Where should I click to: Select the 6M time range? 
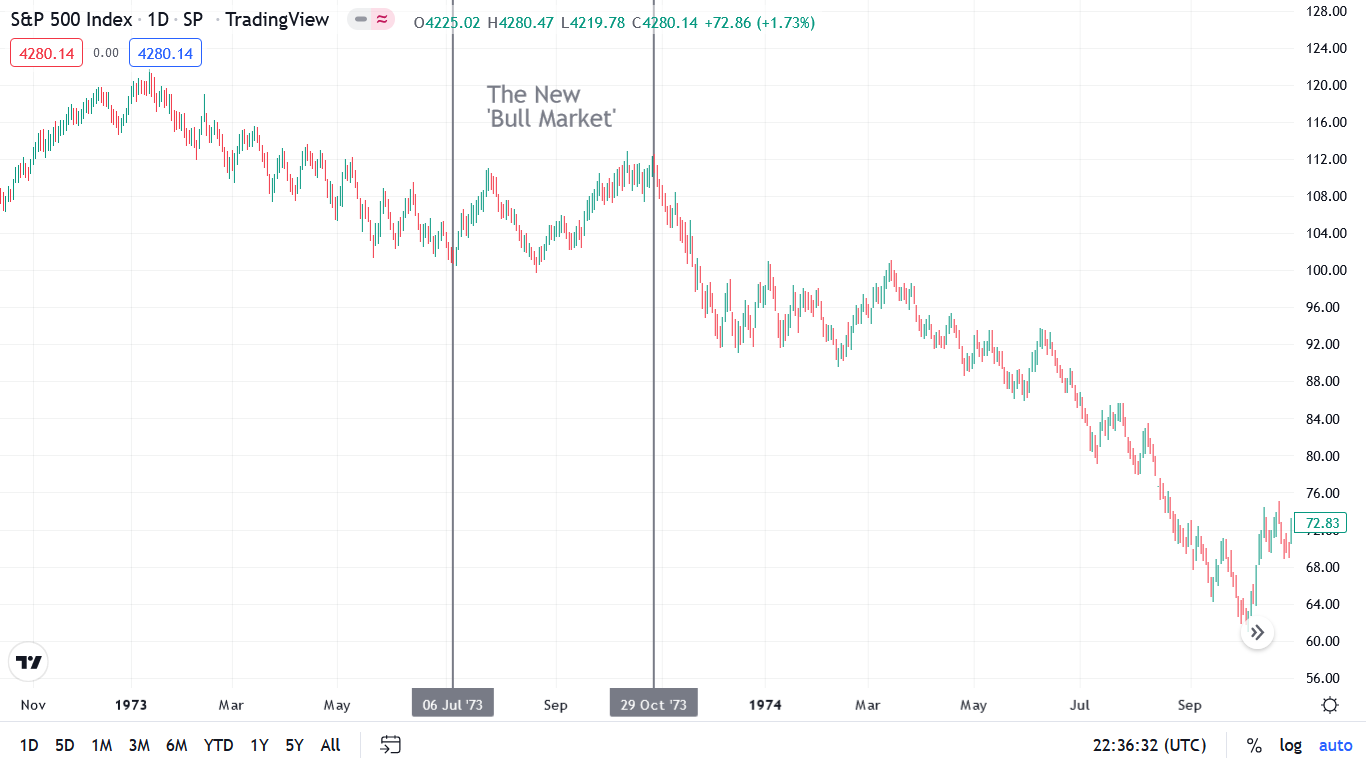coord(176,745)
